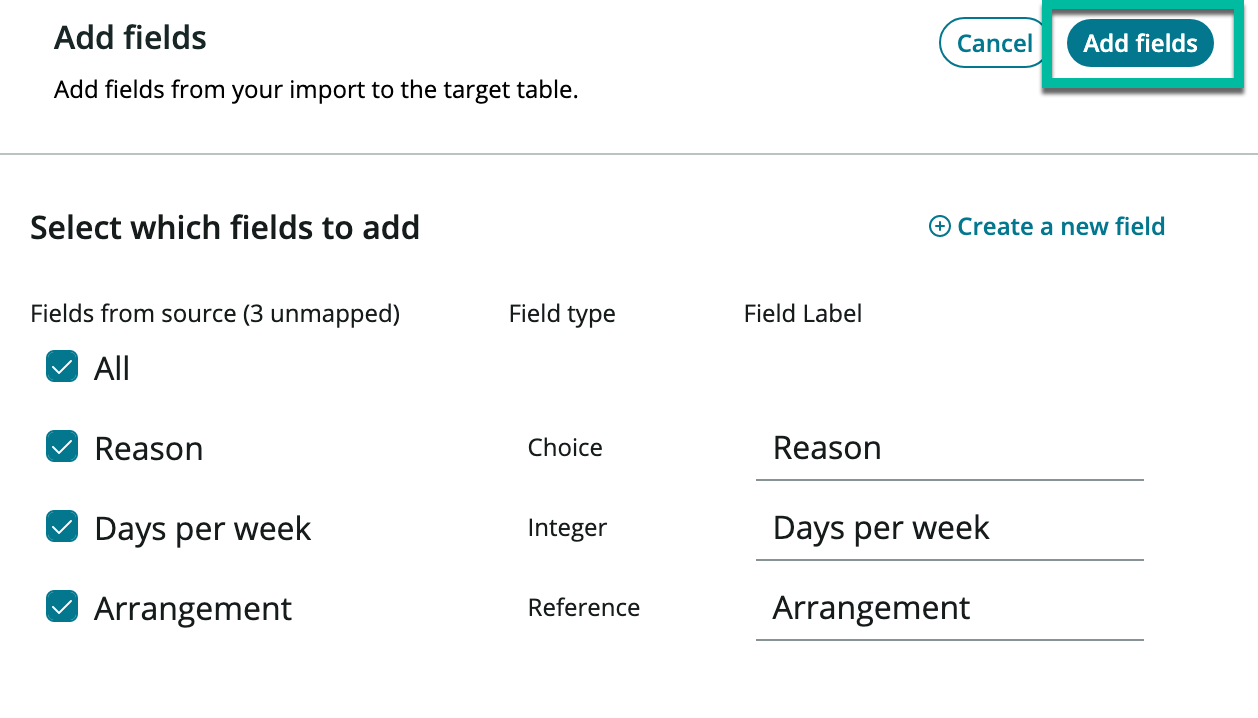Click the Add fields dialog title

click(x=130, y=38)
